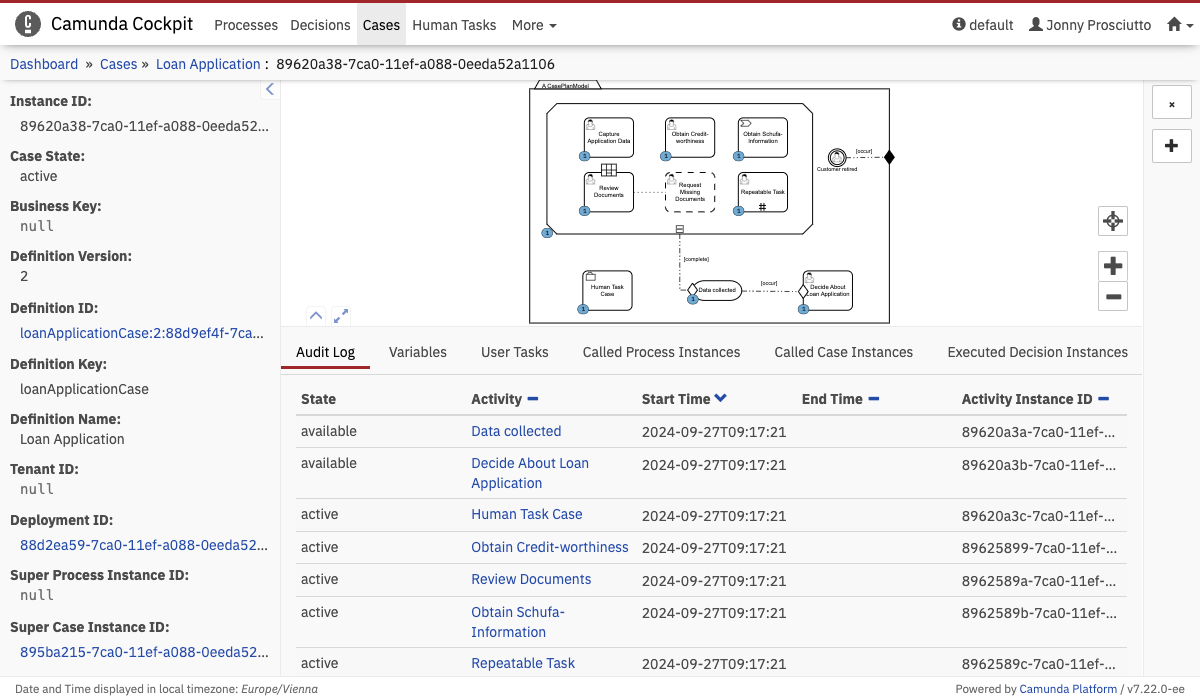Click instance badge on Decide About Loan

[803, 309]
